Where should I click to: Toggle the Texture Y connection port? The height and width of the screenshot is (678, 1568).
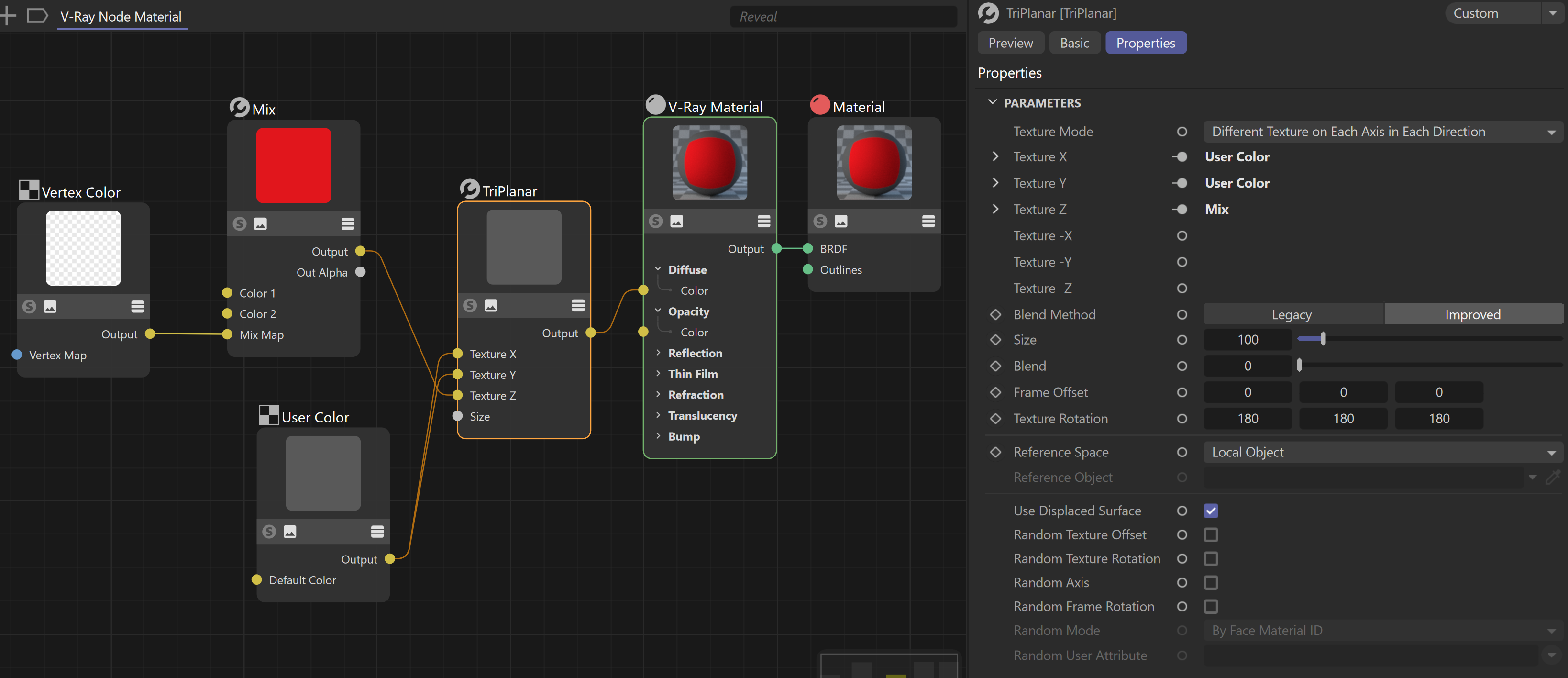click(1180, 183)
